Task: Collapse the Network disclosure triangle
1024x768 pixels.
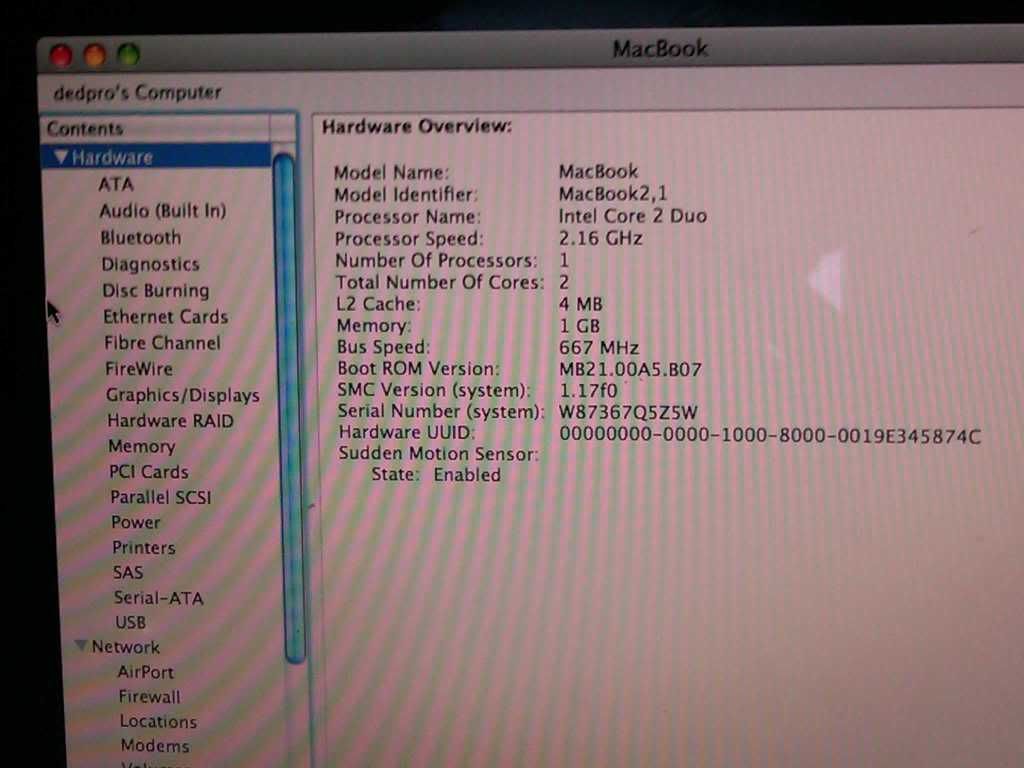Action: point(82,646)
